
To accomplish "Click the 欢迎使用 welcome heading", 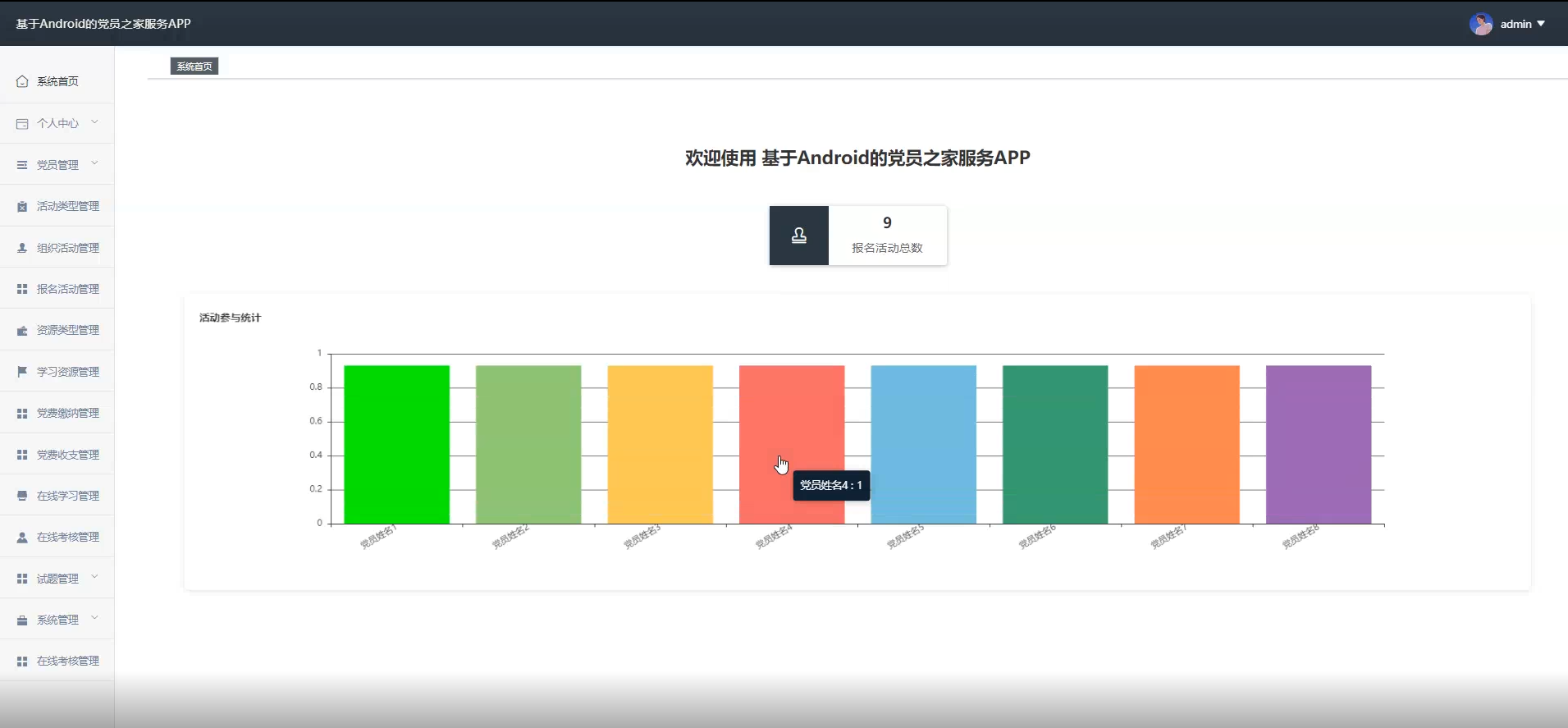I will click(857, 158).
